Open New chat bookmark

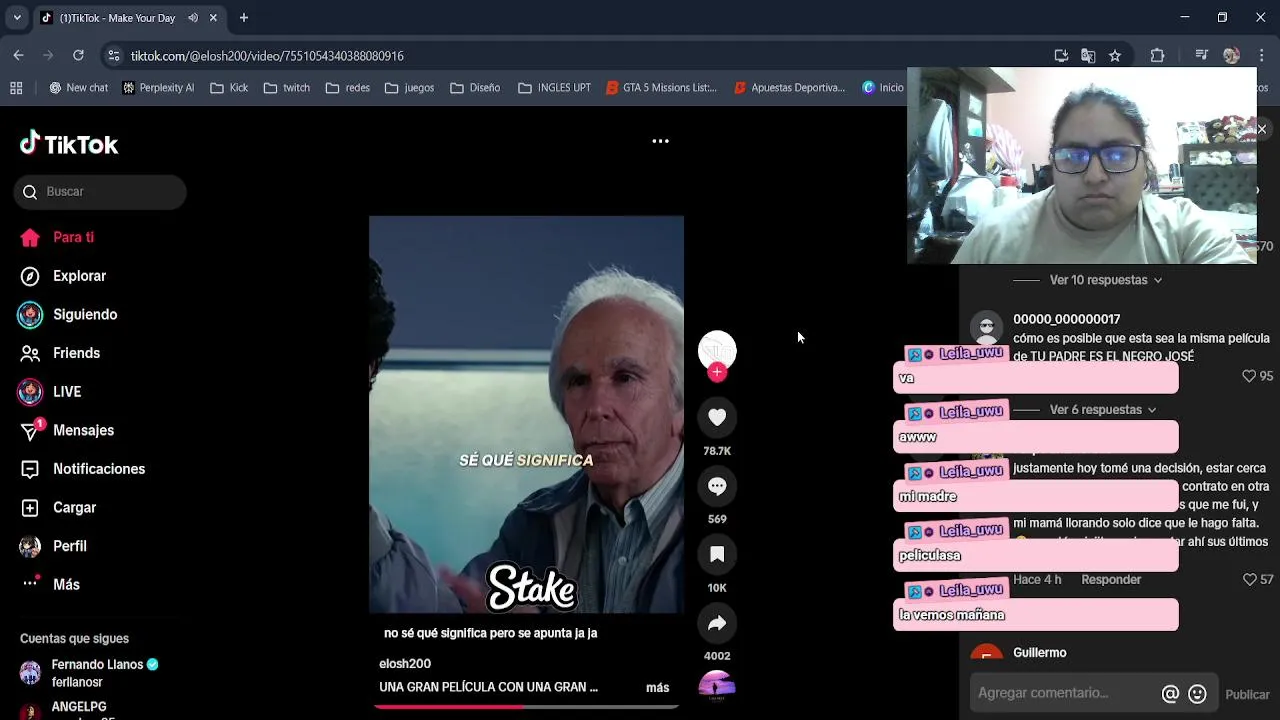point(78,88)
